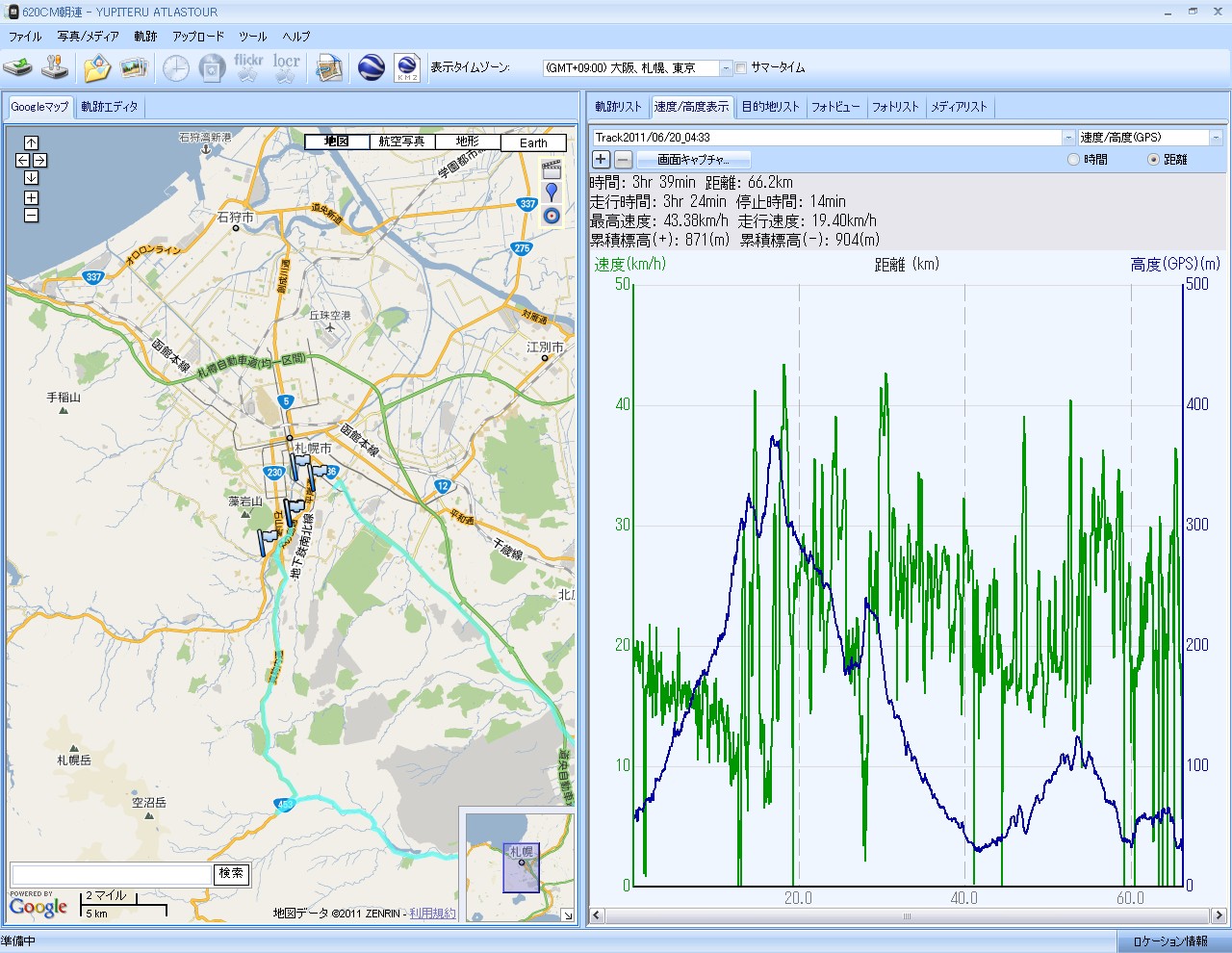
Task: Switch to the メディアリスト tab
Action: tap(959, 107)
